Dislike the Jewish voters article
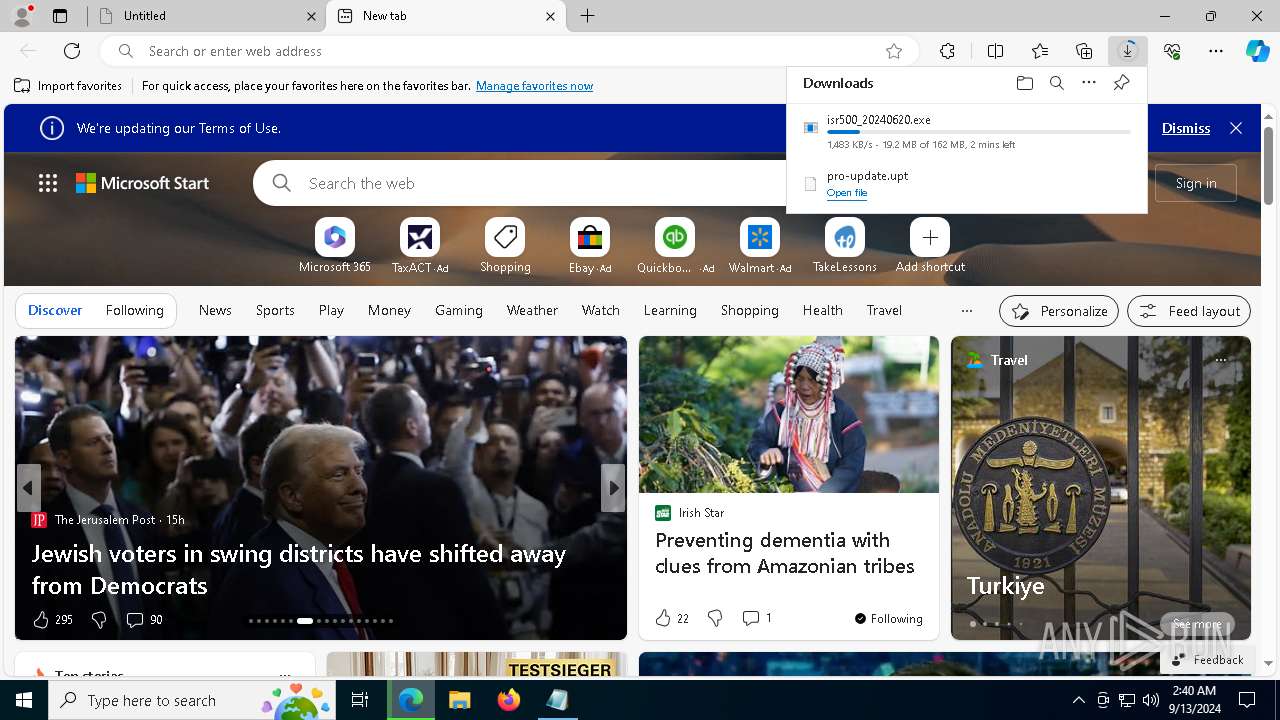 99,620
